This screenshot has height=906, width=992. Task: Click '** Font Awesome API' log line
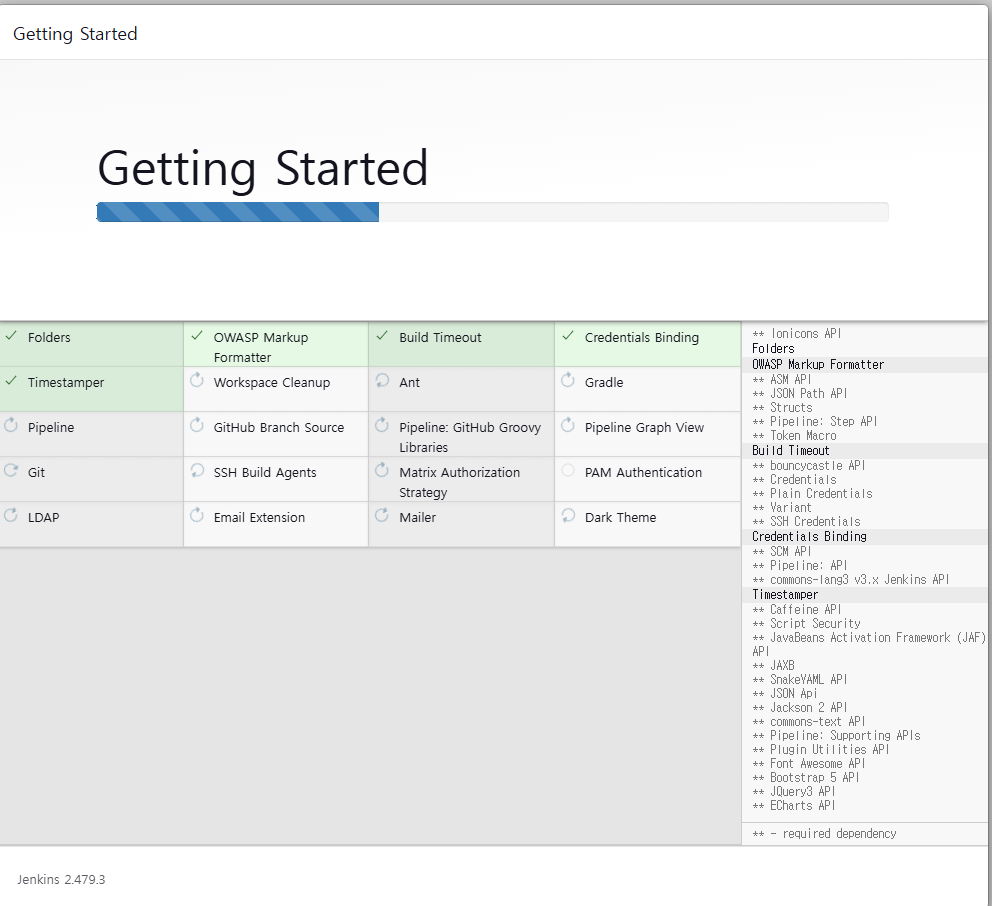(x=809, y=764)
